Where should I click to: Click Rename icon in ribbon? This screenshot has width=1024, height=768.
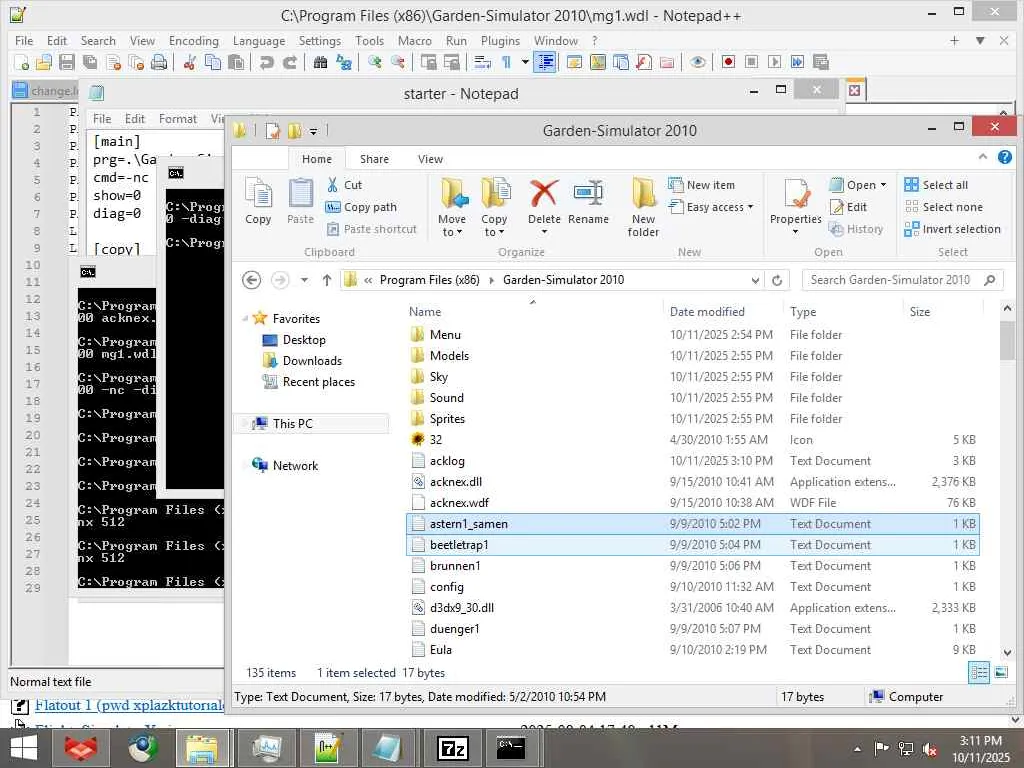588,193
